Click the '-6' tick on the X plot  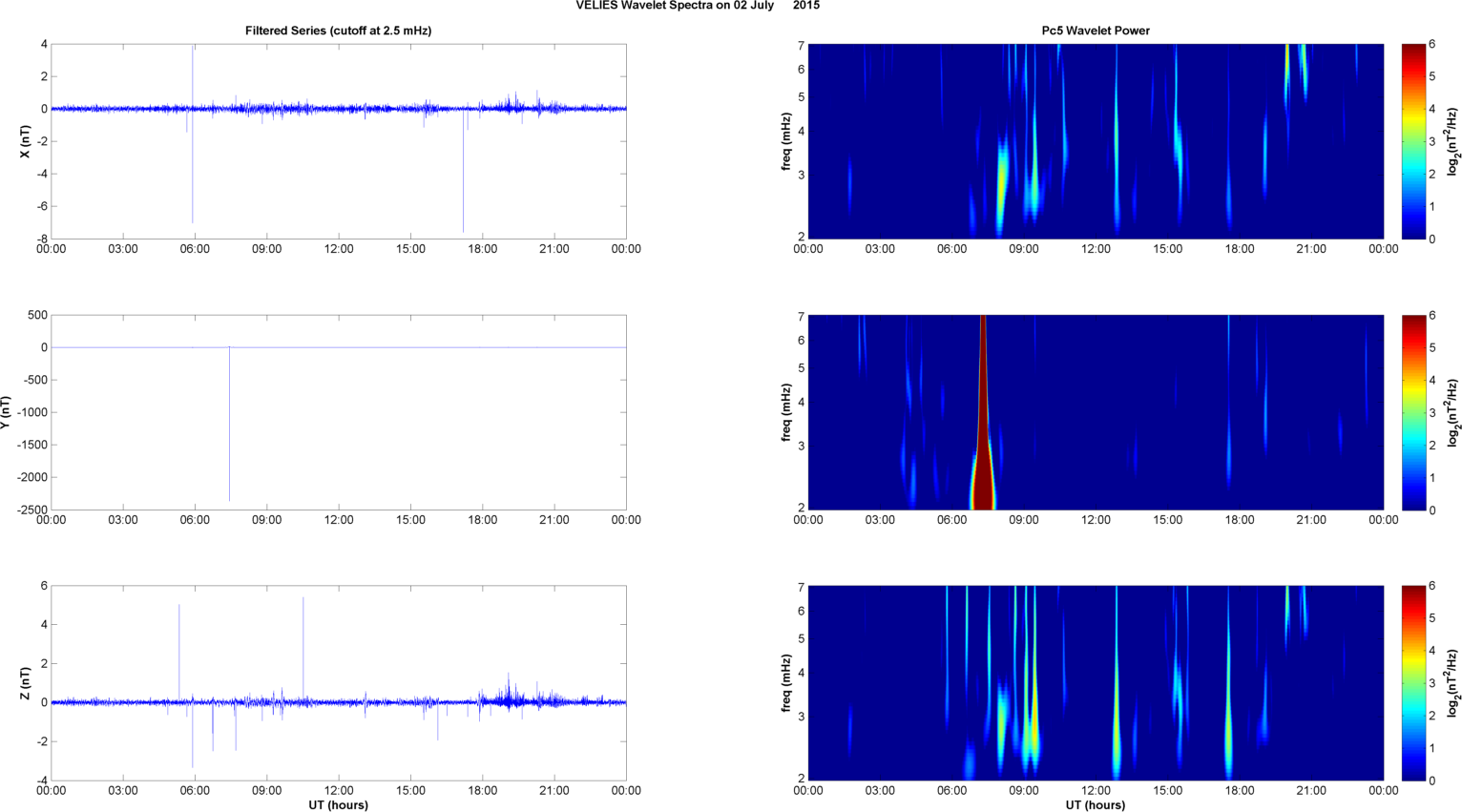pos(42,206)
